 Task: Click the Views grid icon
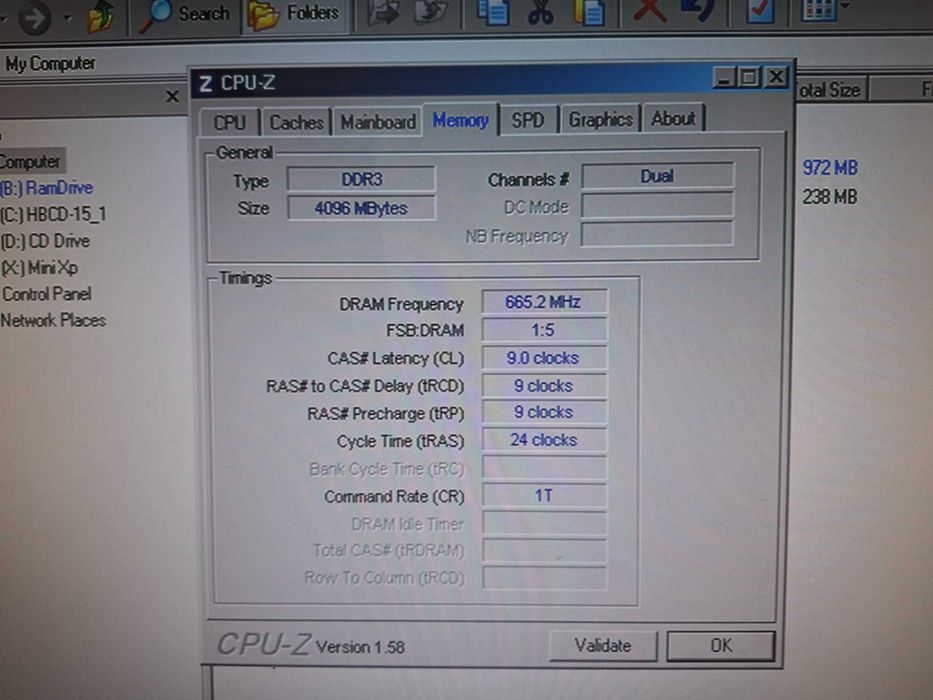tap(819, 11)
